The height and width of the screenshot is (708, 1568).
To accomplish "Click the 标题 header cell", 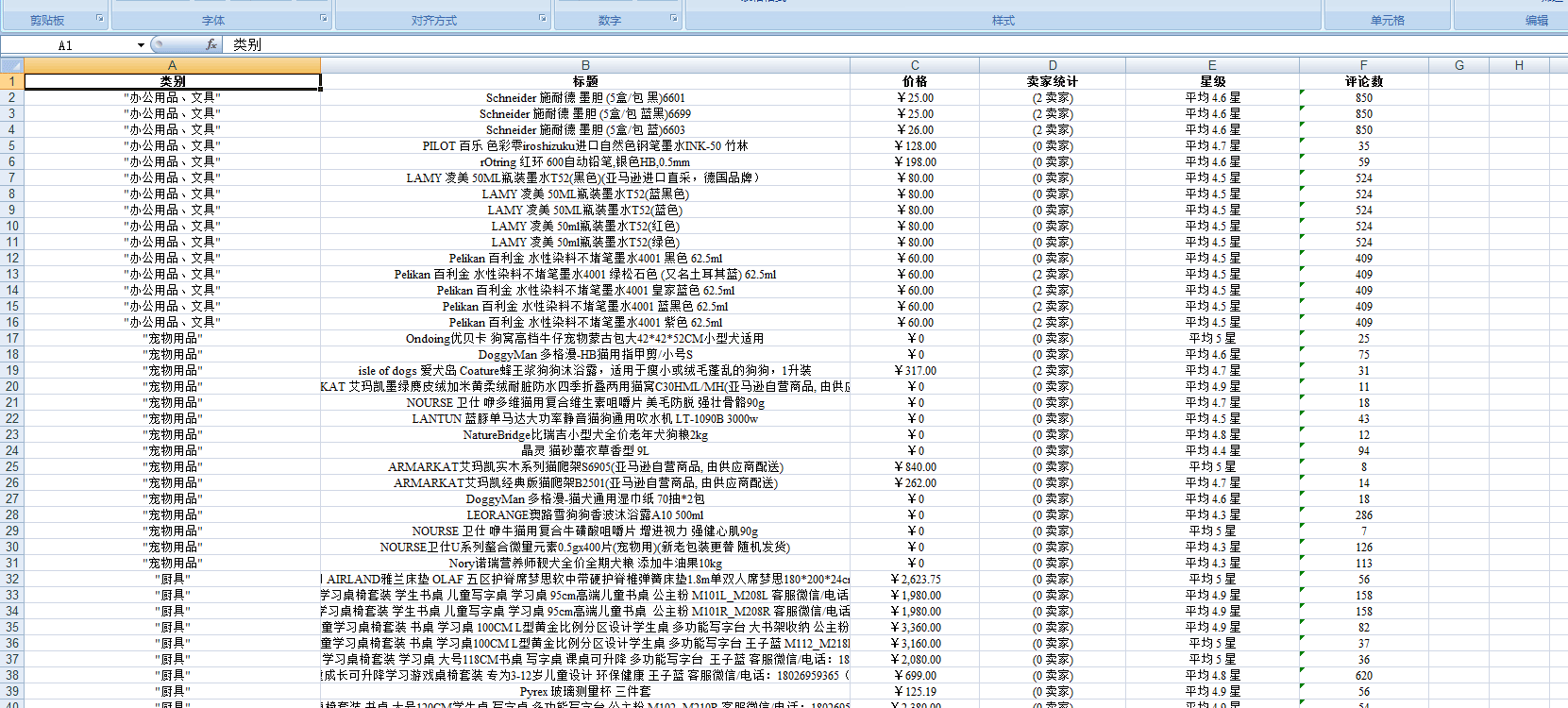I will pyautogui.click(x=585, y=81).
